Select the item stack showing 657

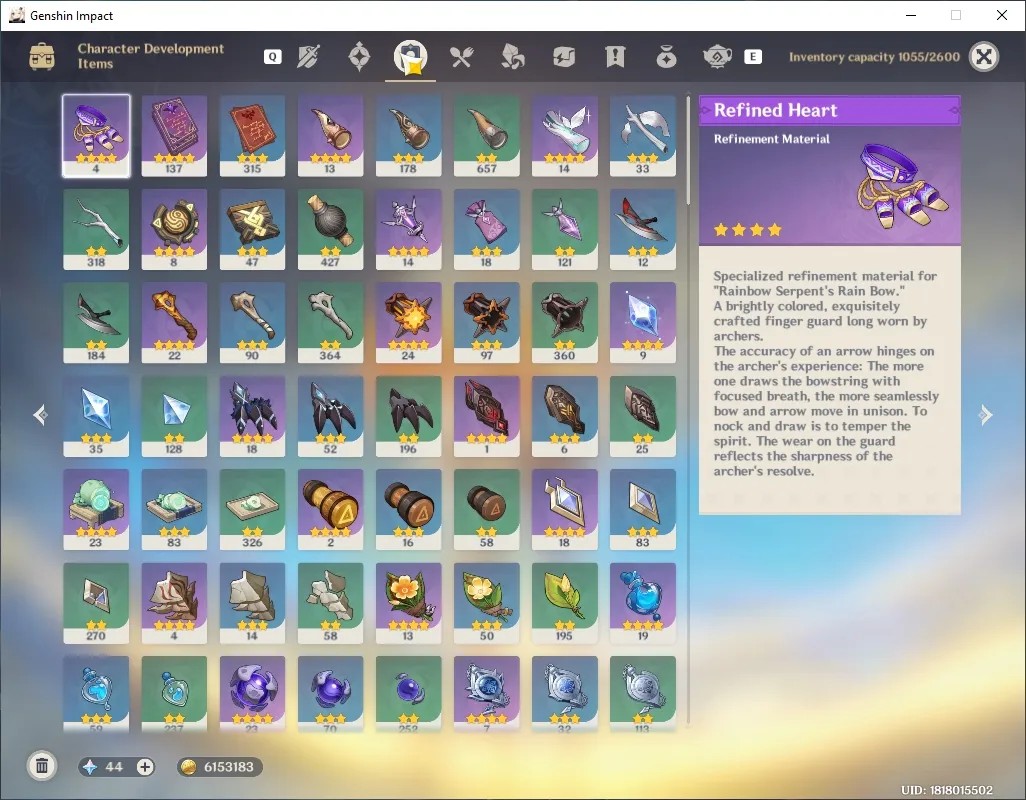486,136
